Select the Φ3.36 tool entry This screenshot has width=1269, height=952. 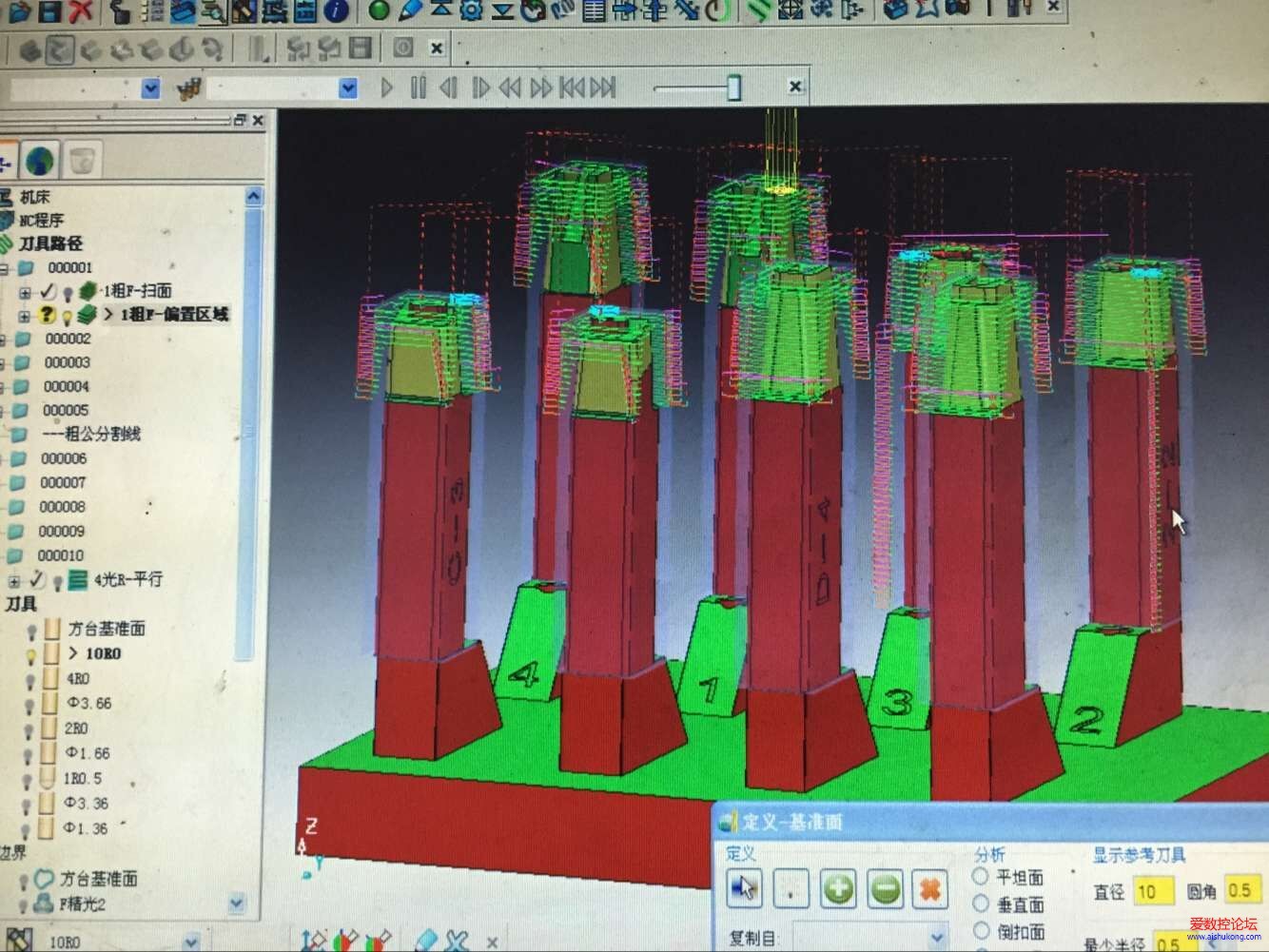86,804
